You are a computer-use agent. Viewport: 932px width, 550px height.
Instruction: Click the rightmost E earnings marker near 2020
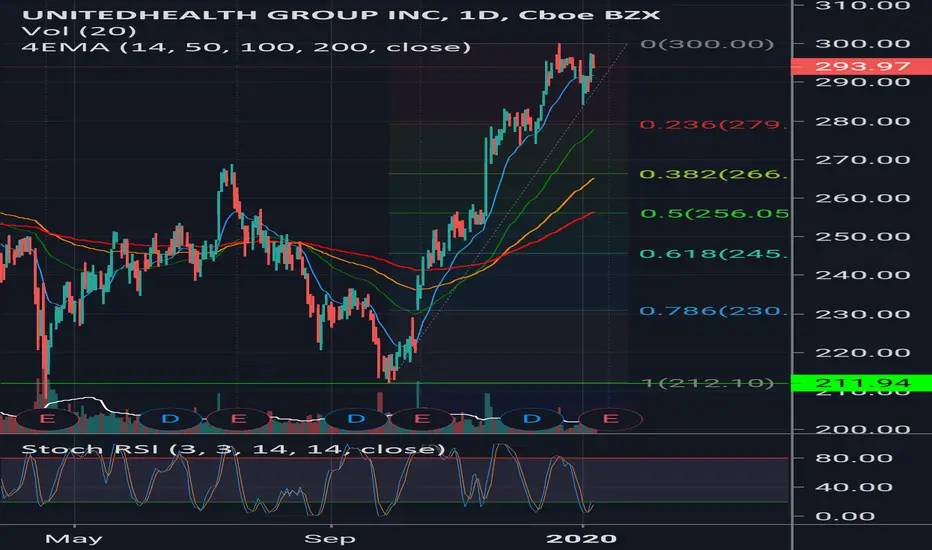pyautogui.click(x=610, y=419)
